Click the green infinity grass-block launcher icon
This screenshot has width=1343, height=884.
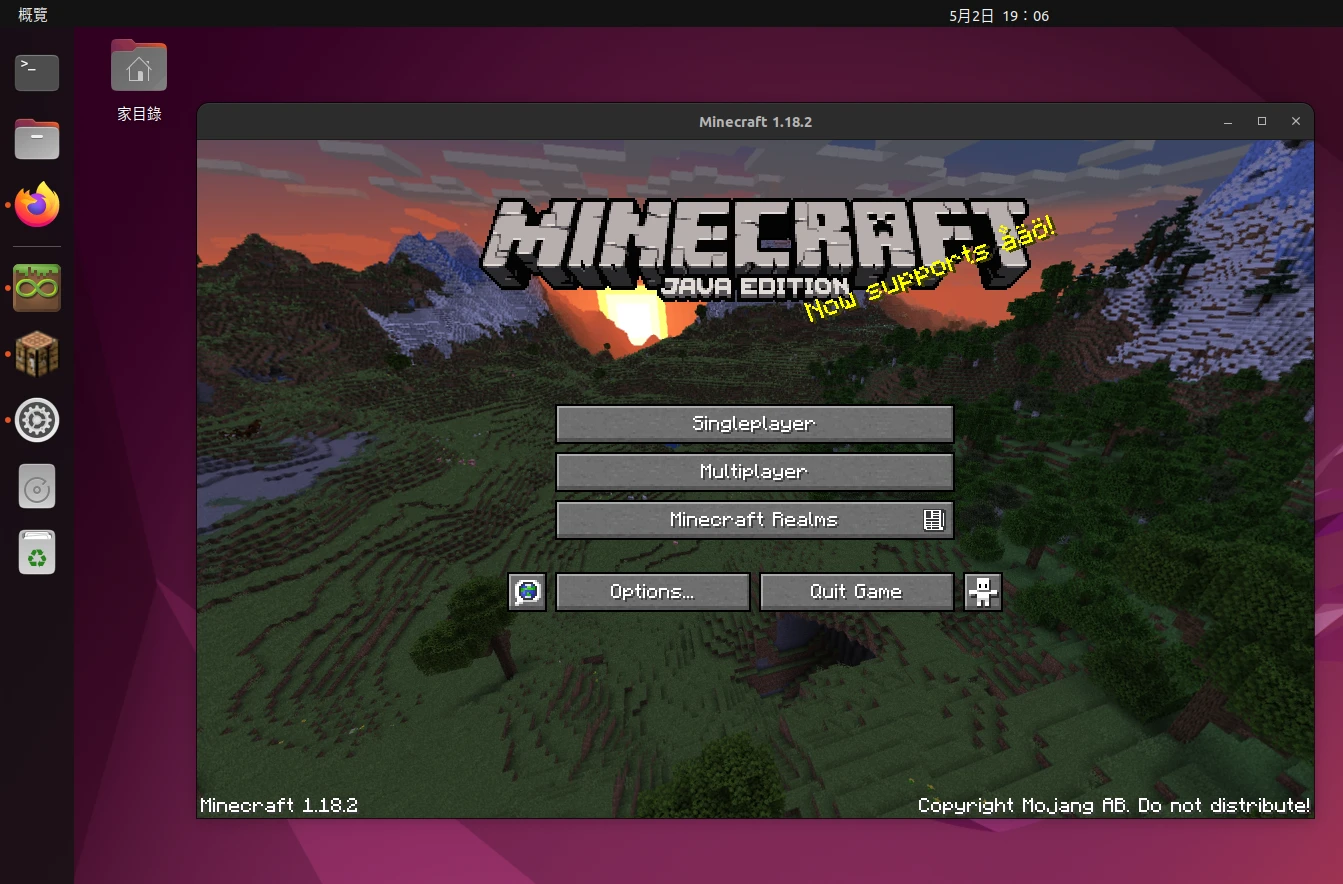click(x=37, y=288)
